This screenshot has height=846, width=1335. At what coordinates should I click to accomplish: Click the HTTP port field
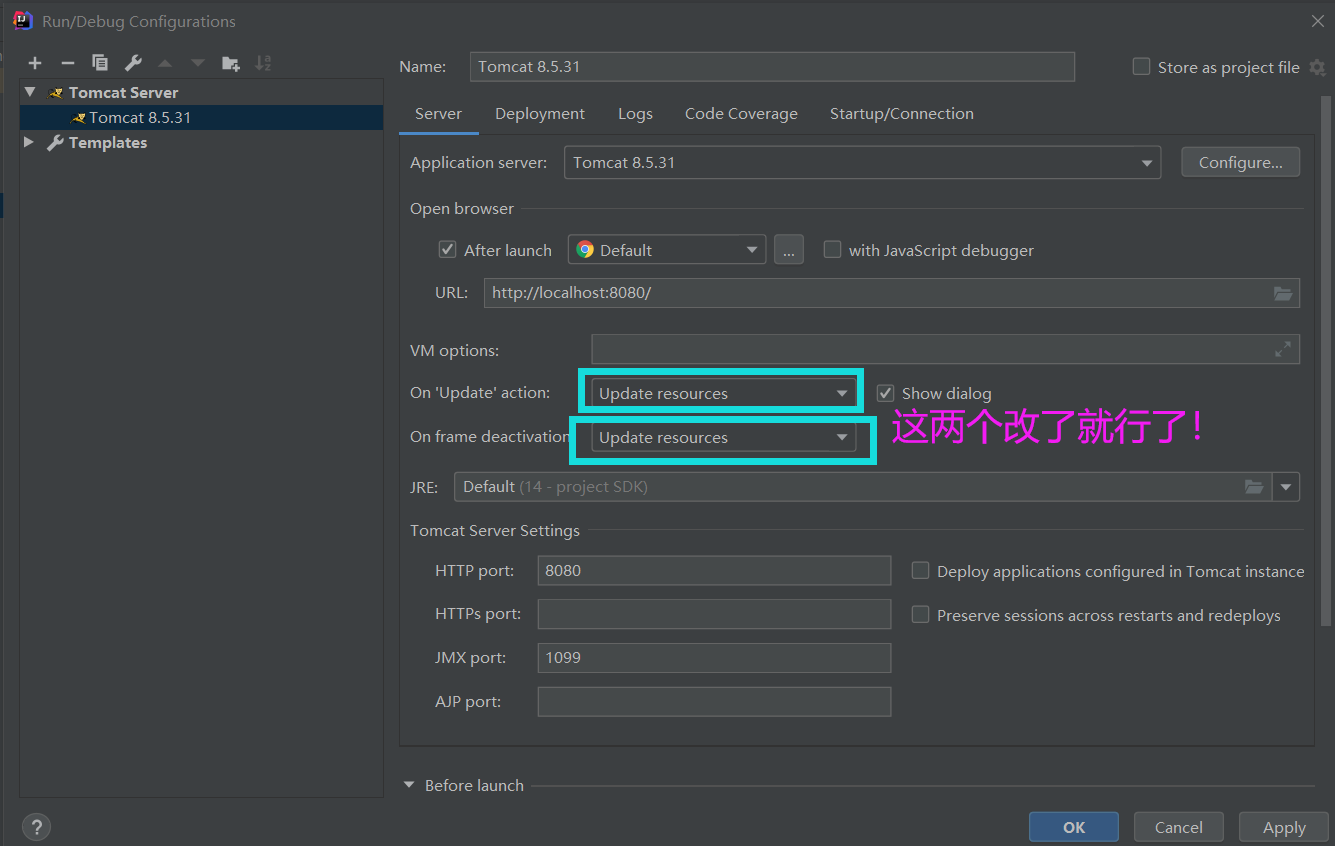pyautogui.click(x=714, y=571)
